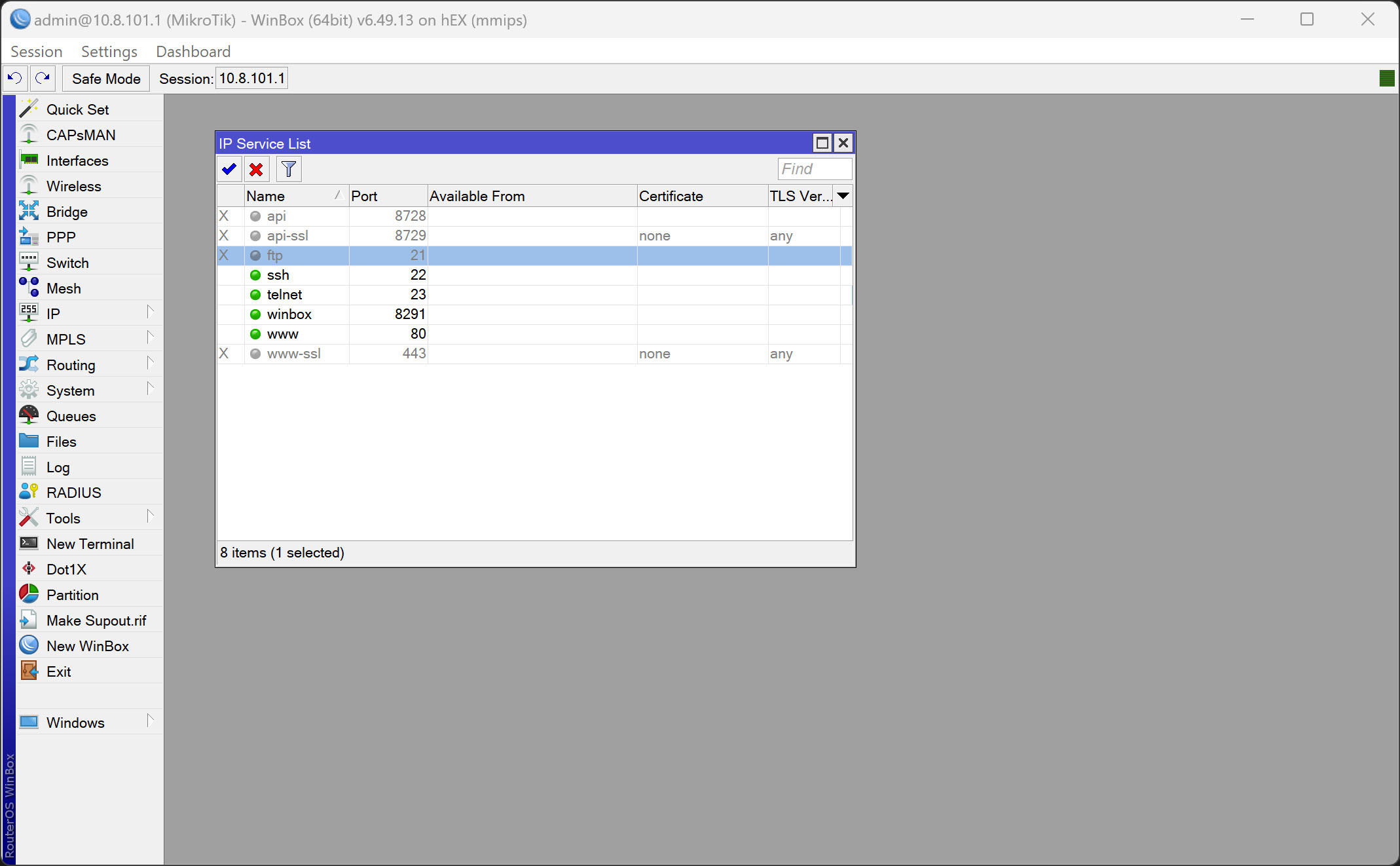This screenshot has height=866, width=1400.
Task: Open the Session menu
Action: pyautogui.click(x=36, y=51)
